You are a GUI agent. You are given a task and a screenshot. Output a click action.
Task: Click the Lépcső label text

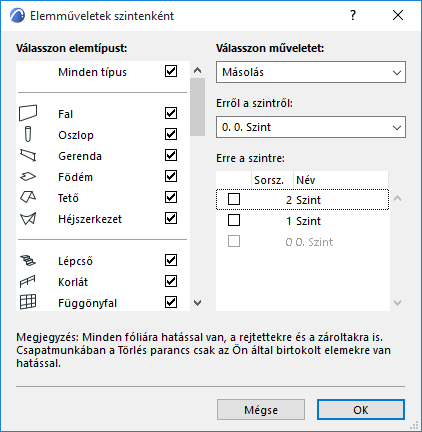[x=75, y=261]
